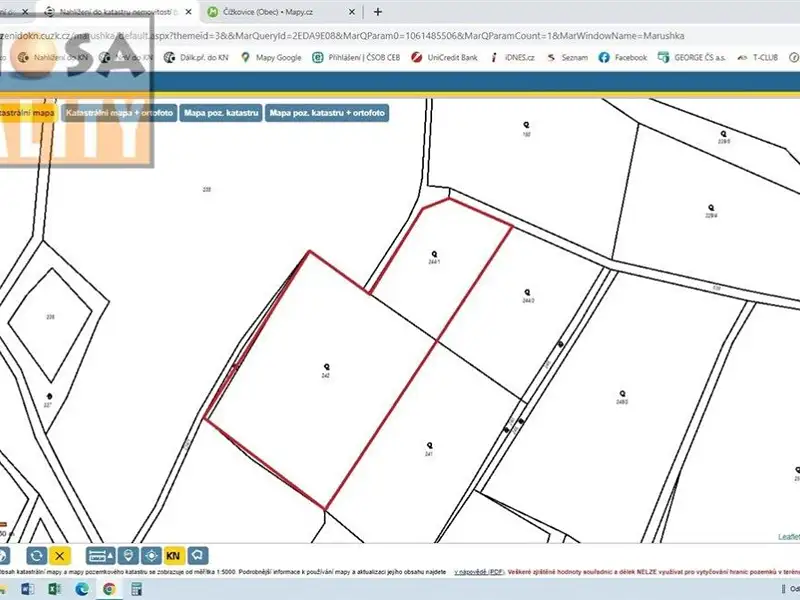Switch to Mapa poz. katastru layer
Screen dimensions: 800x600
click(x=221, y=113)
